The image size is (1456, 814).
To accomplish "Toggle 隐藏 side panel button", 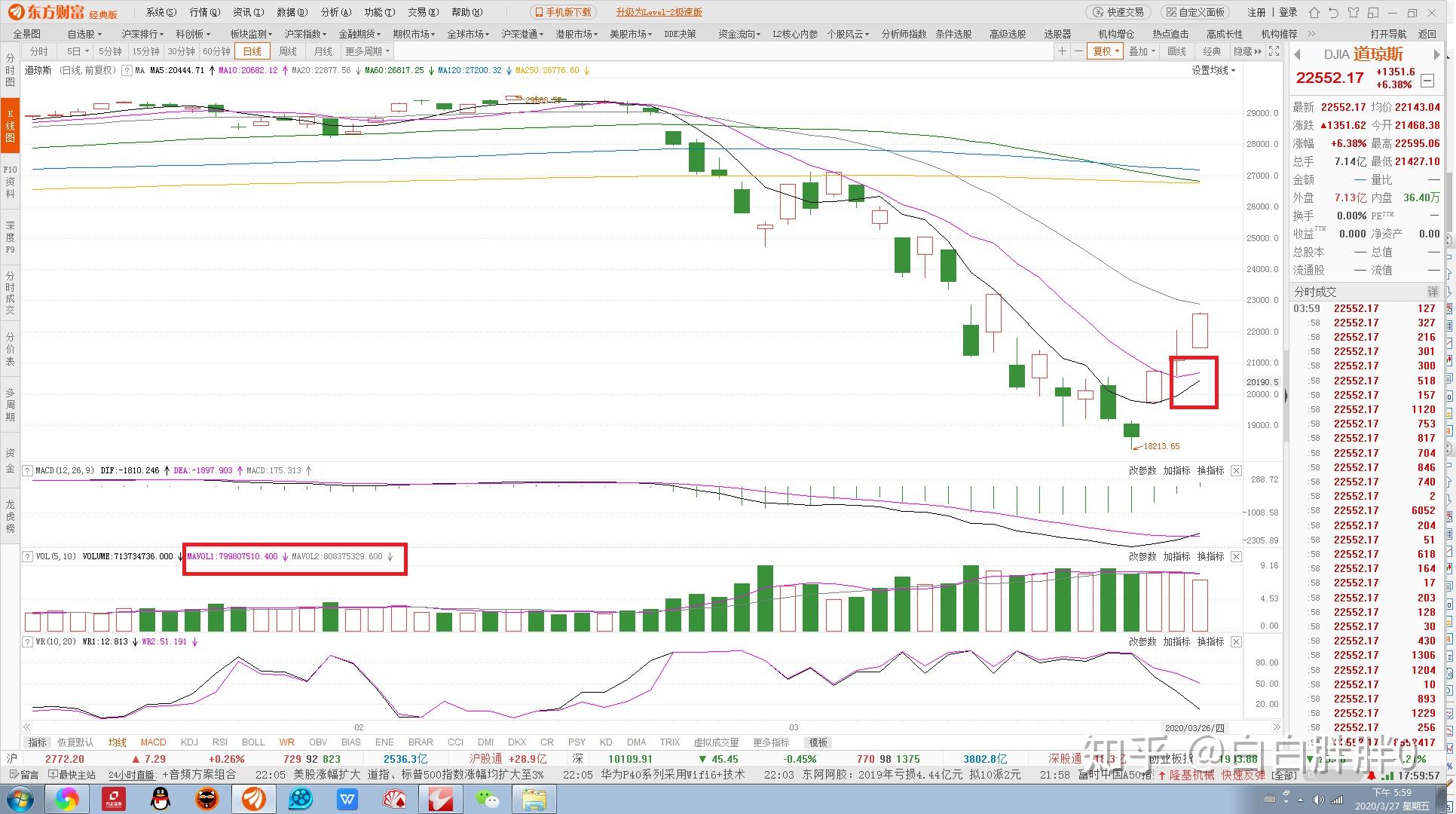I will (x=1247, y=51).
